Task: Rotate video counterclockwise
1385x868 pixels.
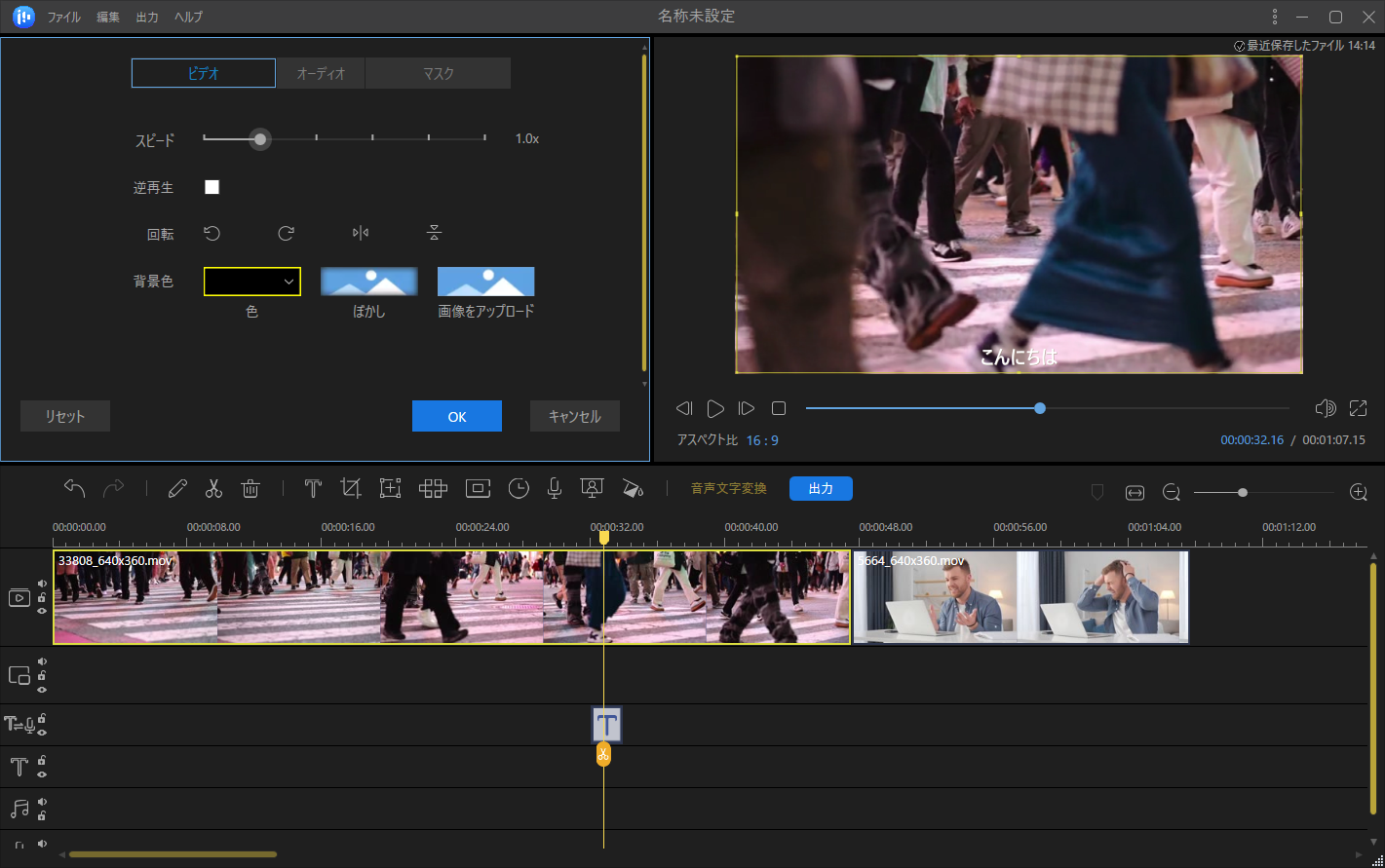Action: point(212,233)
